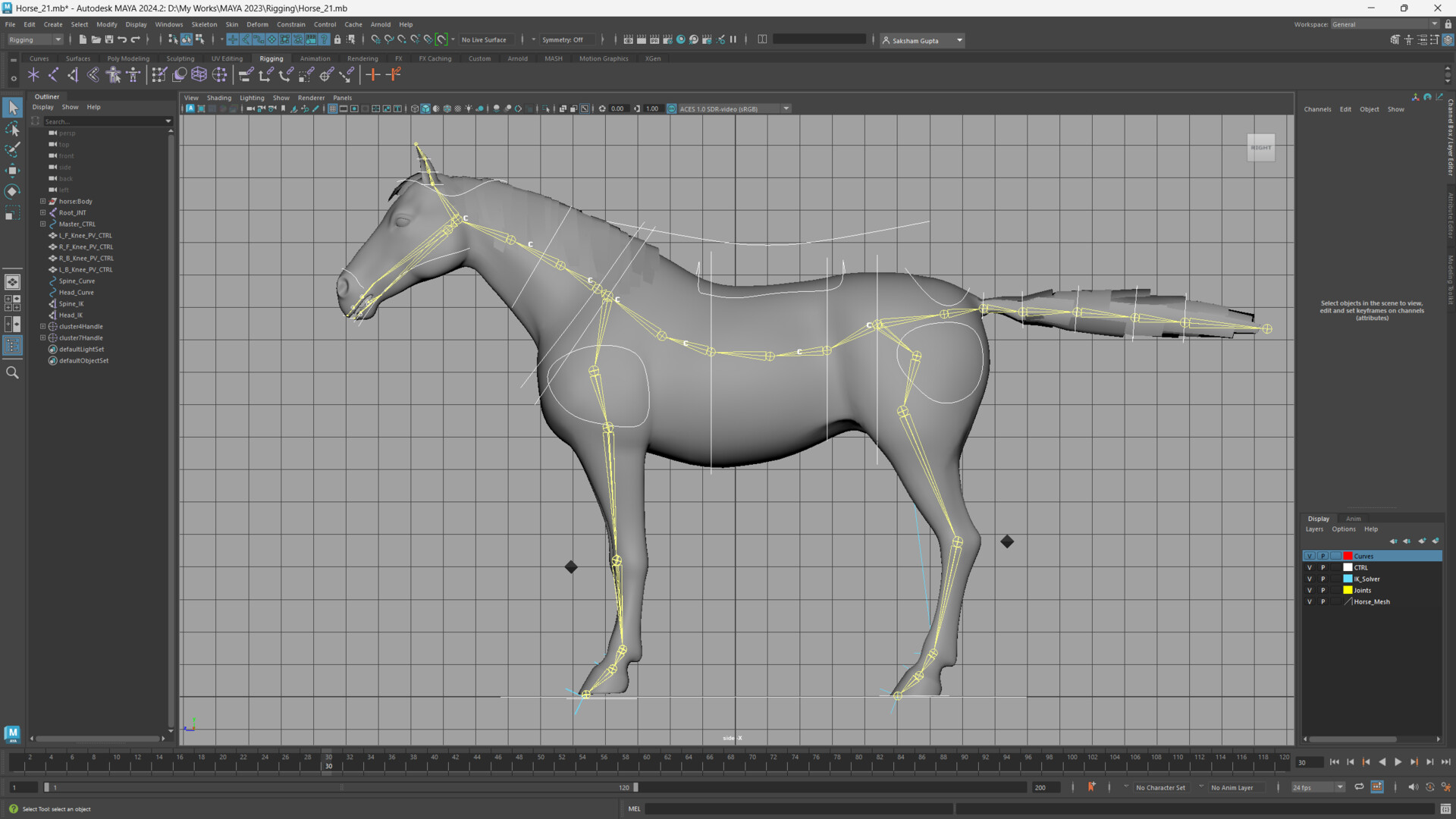The height and width of the screenshot is (819, 1456).
Task: Click the Play forward button in playback controls
Action: 1399,762
